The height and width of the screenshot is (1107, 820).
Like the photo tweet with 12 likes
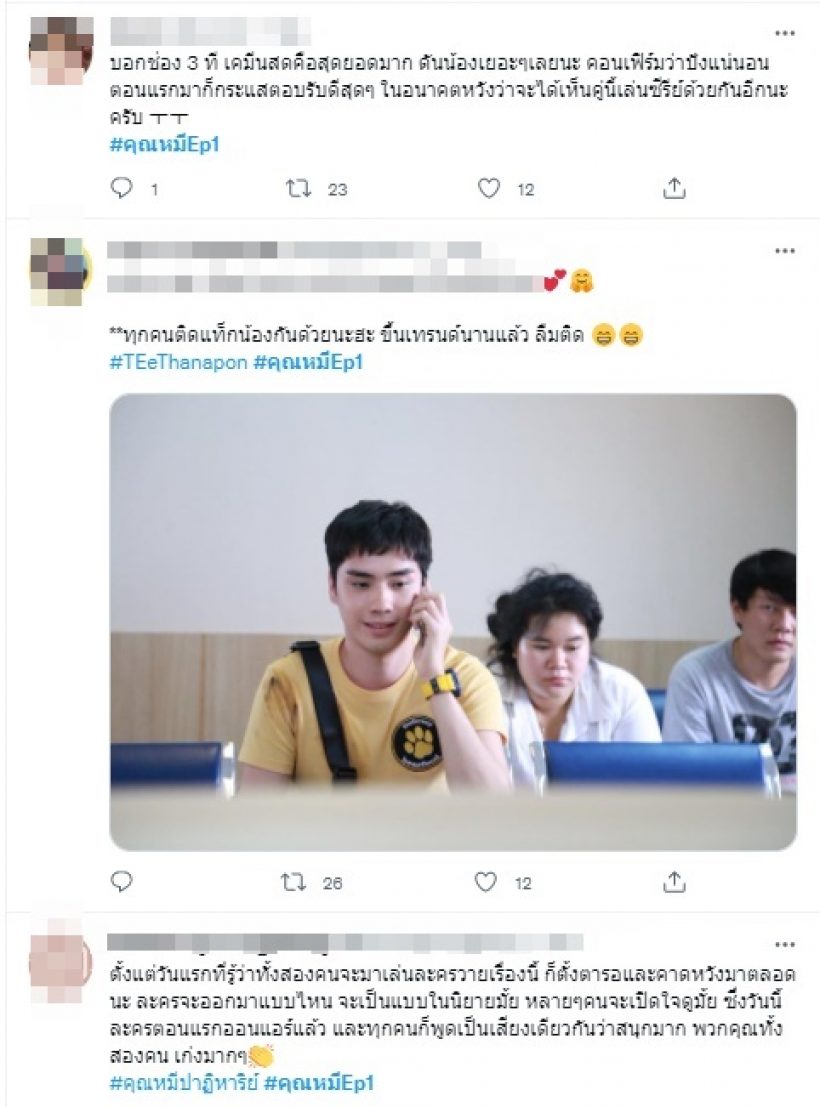tap(485, 882)
